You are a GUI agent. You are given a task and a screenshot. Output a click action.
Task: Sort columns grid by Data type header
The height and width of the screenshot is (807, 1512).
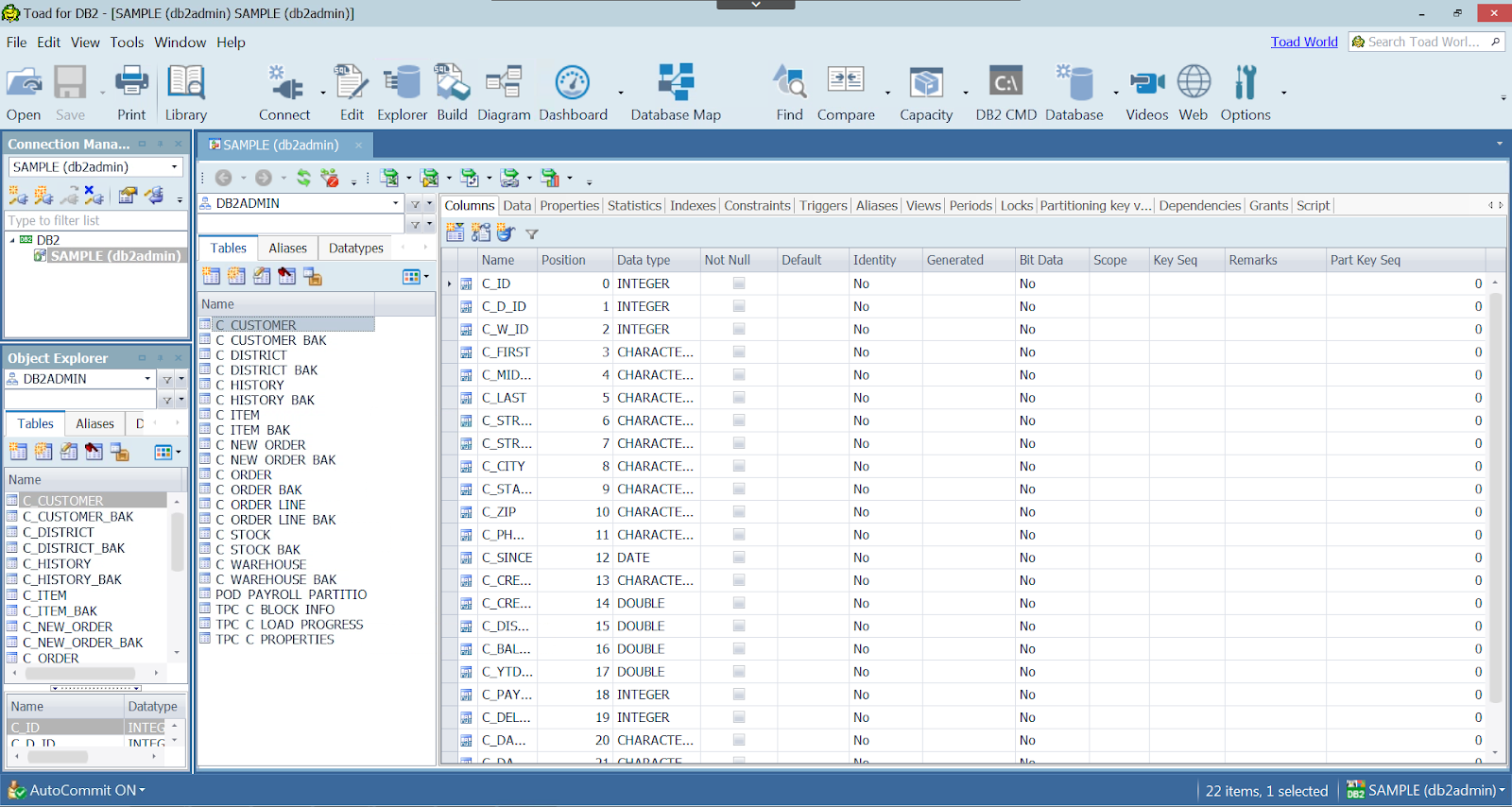656,260
